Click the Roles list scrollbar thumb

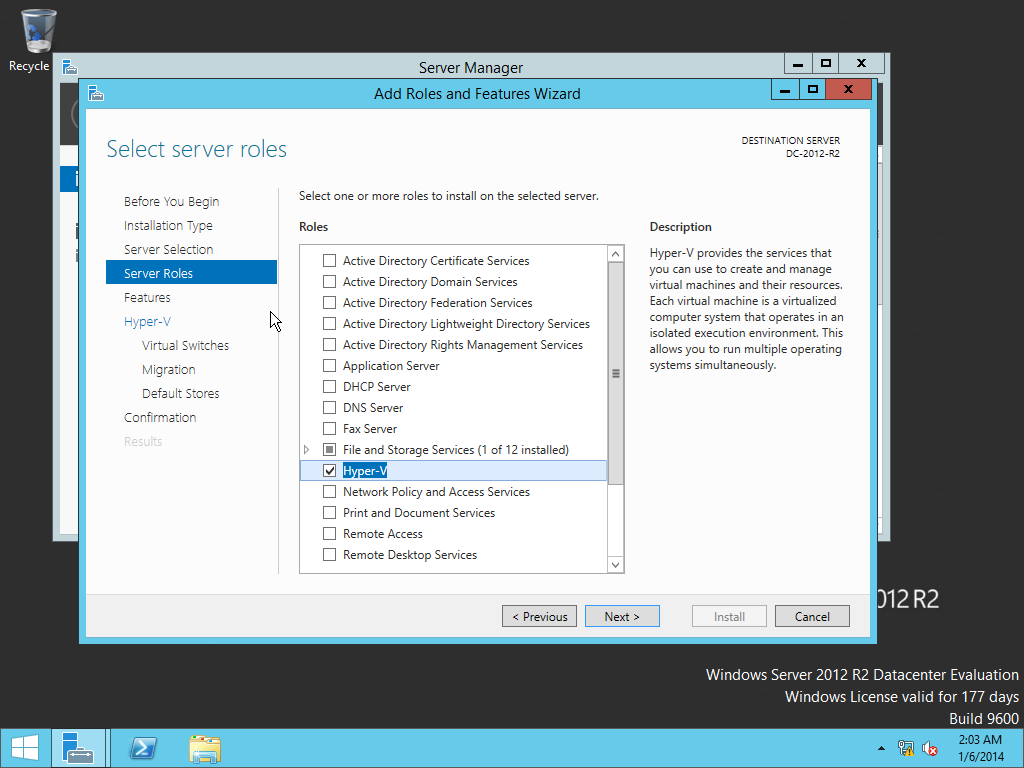[x=615, y=374]
